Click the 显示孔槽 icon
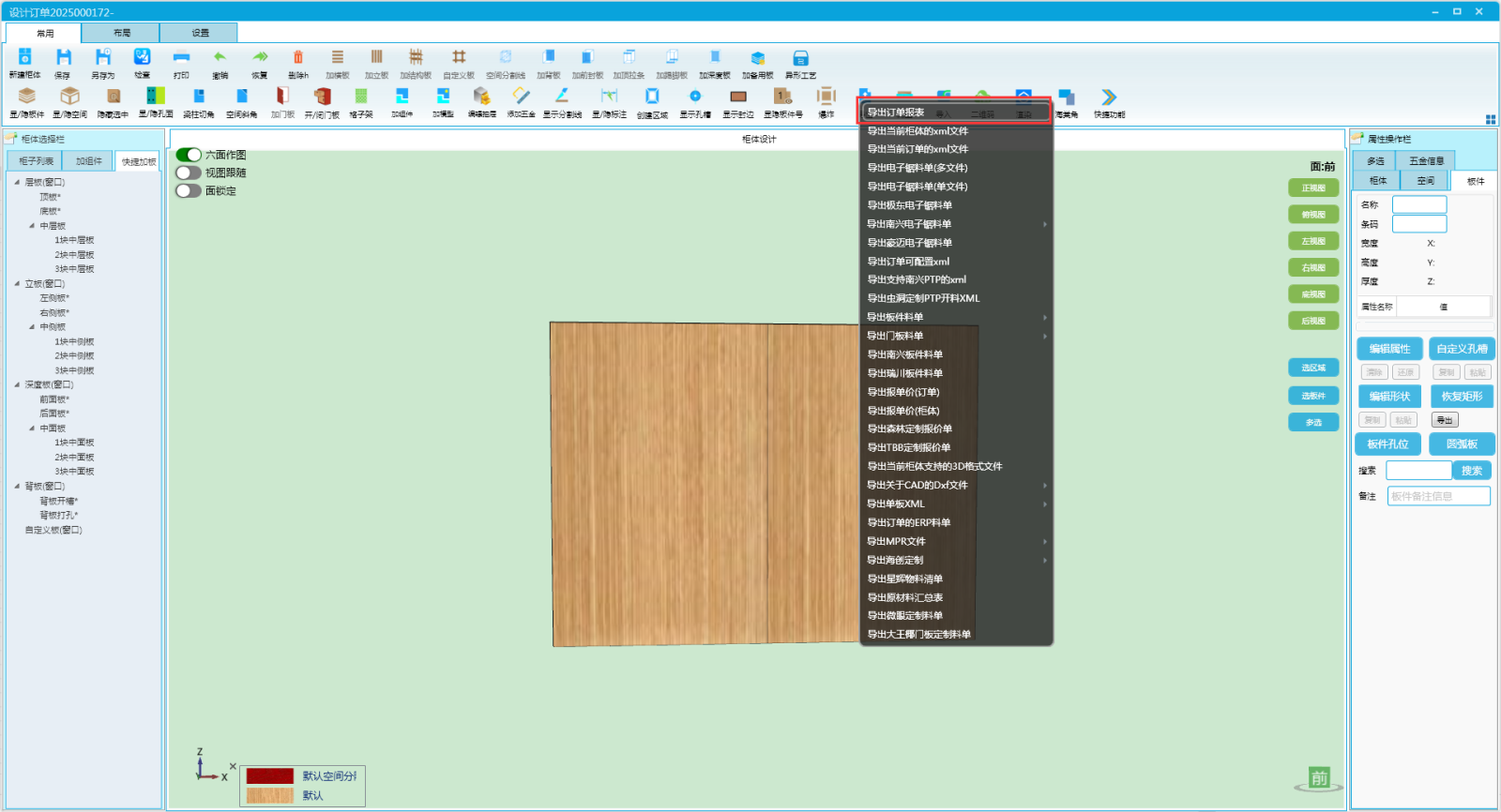 (x=695, y=97)
